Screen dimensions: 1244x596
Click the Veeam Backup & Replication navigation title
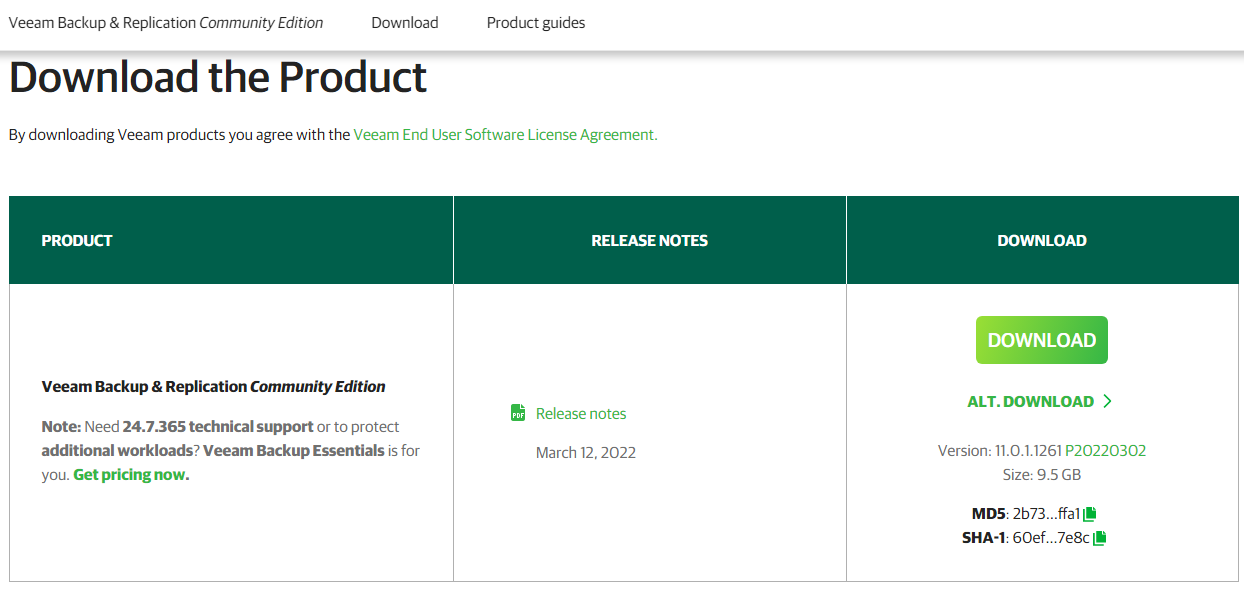coord(166,22)
